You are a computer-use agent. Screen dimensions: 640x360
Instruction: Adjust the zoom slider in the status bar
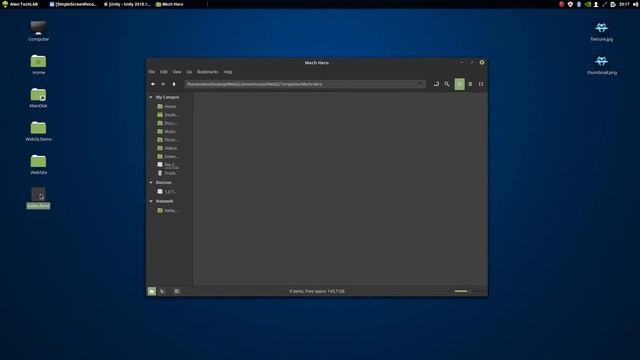[x=469, y=291]
